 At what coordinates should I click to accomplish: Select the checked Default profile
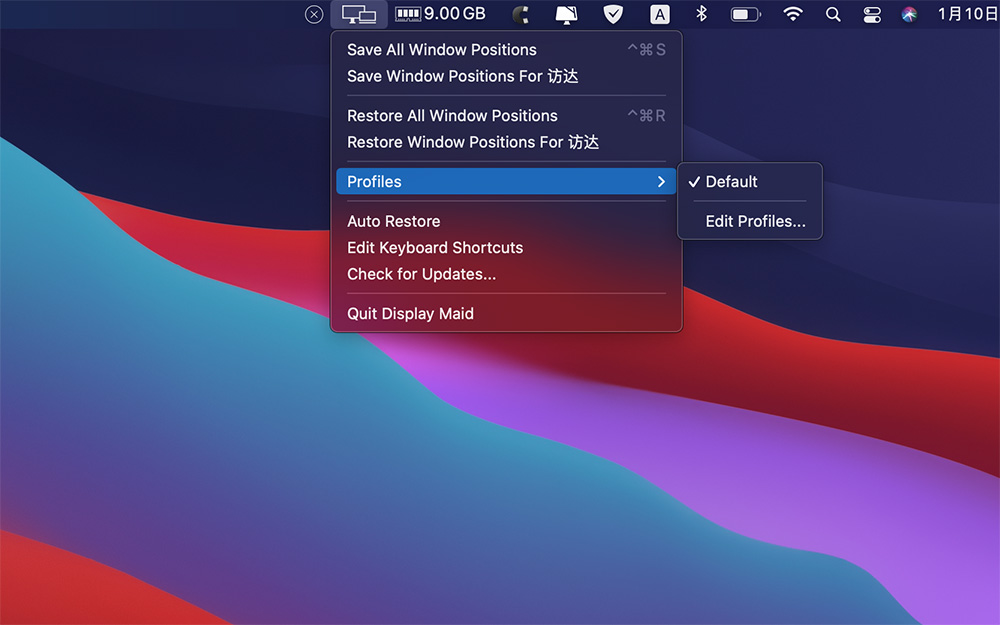(750, 182)
